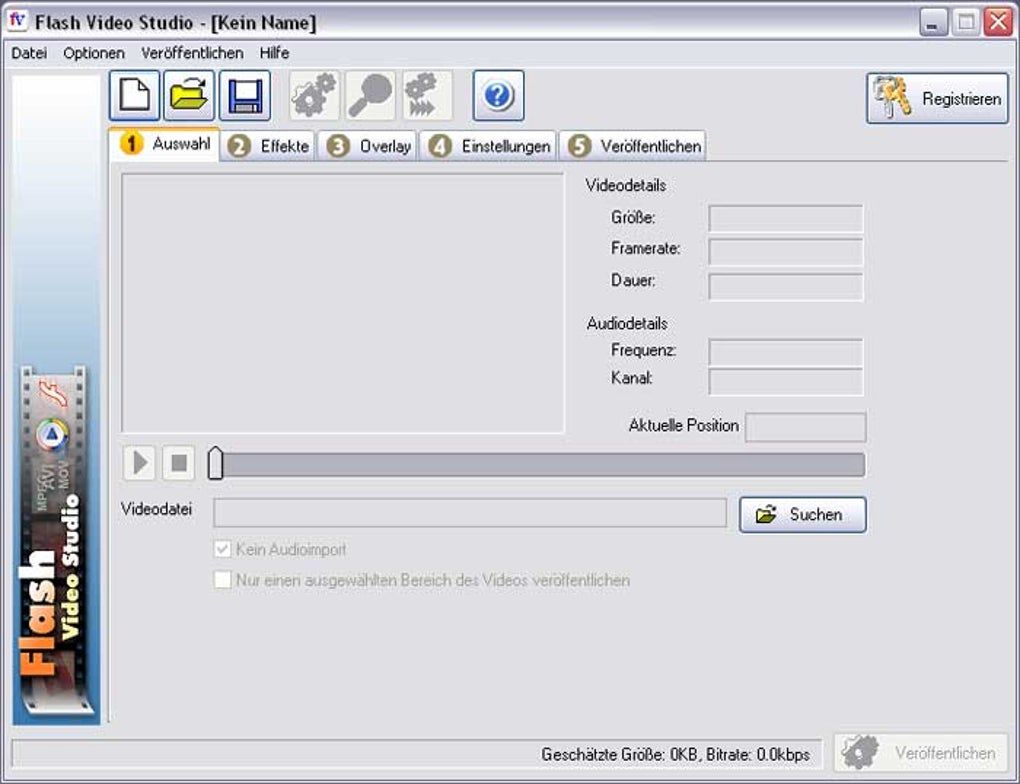The image size is (1020, 784).
Task: Enable the Kein Audioimport checkbox
Action: pos(222,549)
